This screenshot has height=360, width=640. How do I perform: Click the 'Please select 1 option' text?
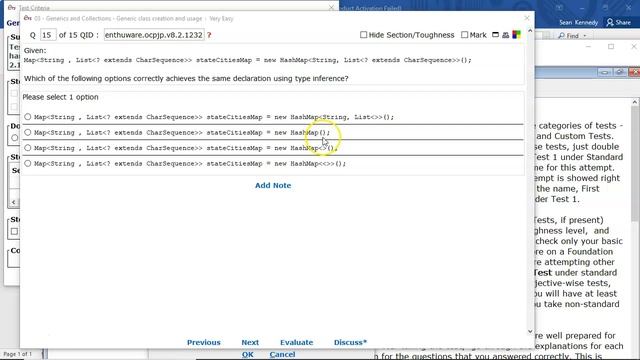point(60,97)
